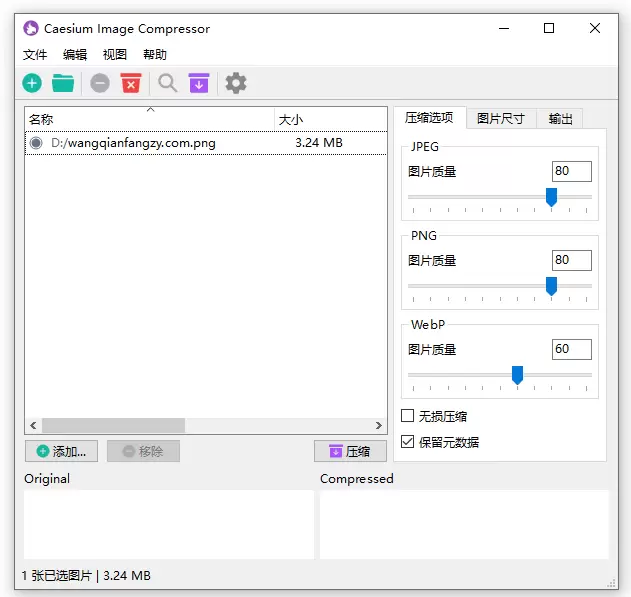This screenshot has width=631, height=597.
Task: Open the 编辑 menu
Action: click(75, 54)
